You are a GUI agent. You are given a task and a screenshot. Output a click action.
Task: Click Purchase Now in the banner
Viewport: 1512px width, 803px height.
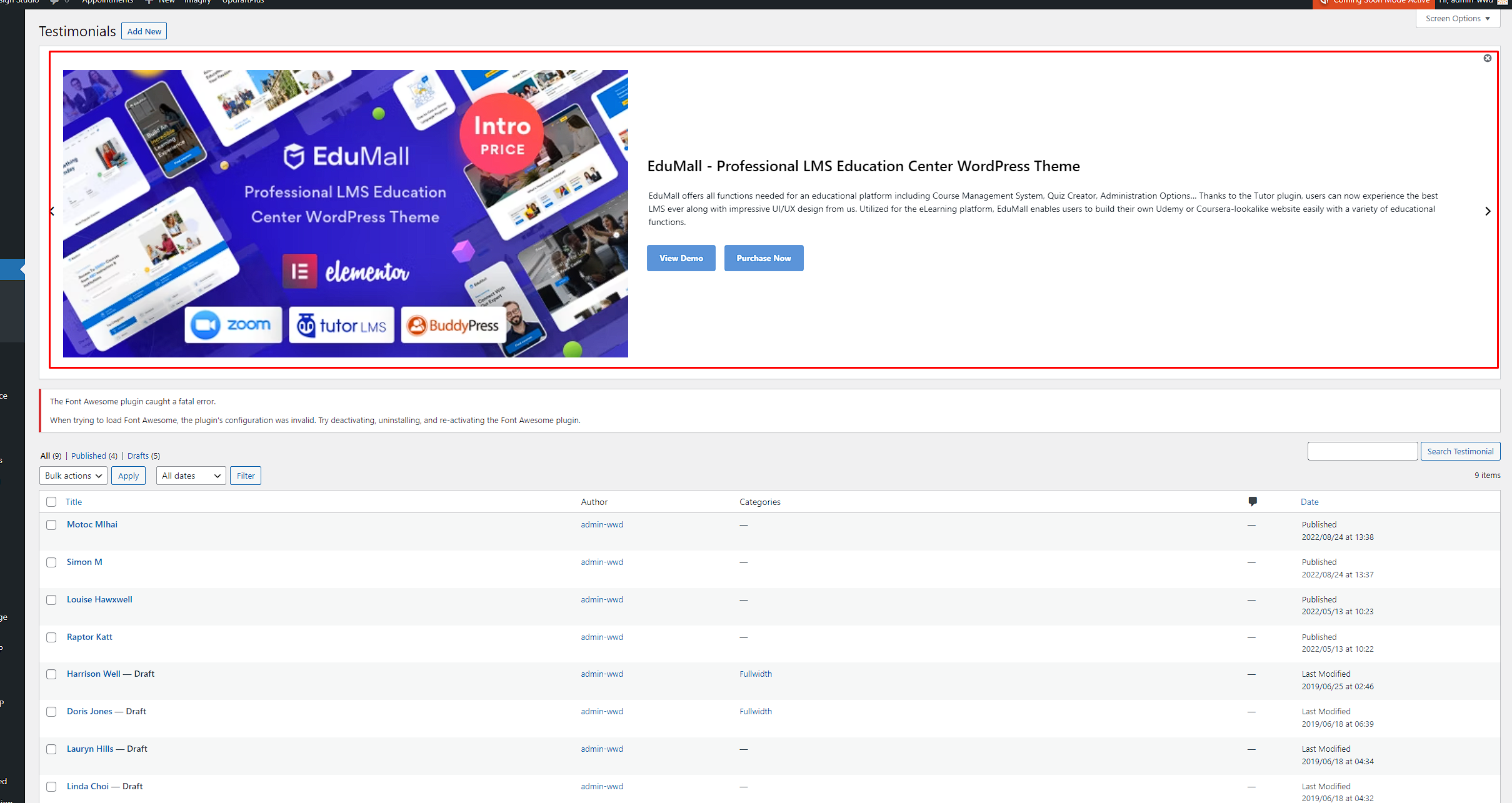[x=763, y=258]
